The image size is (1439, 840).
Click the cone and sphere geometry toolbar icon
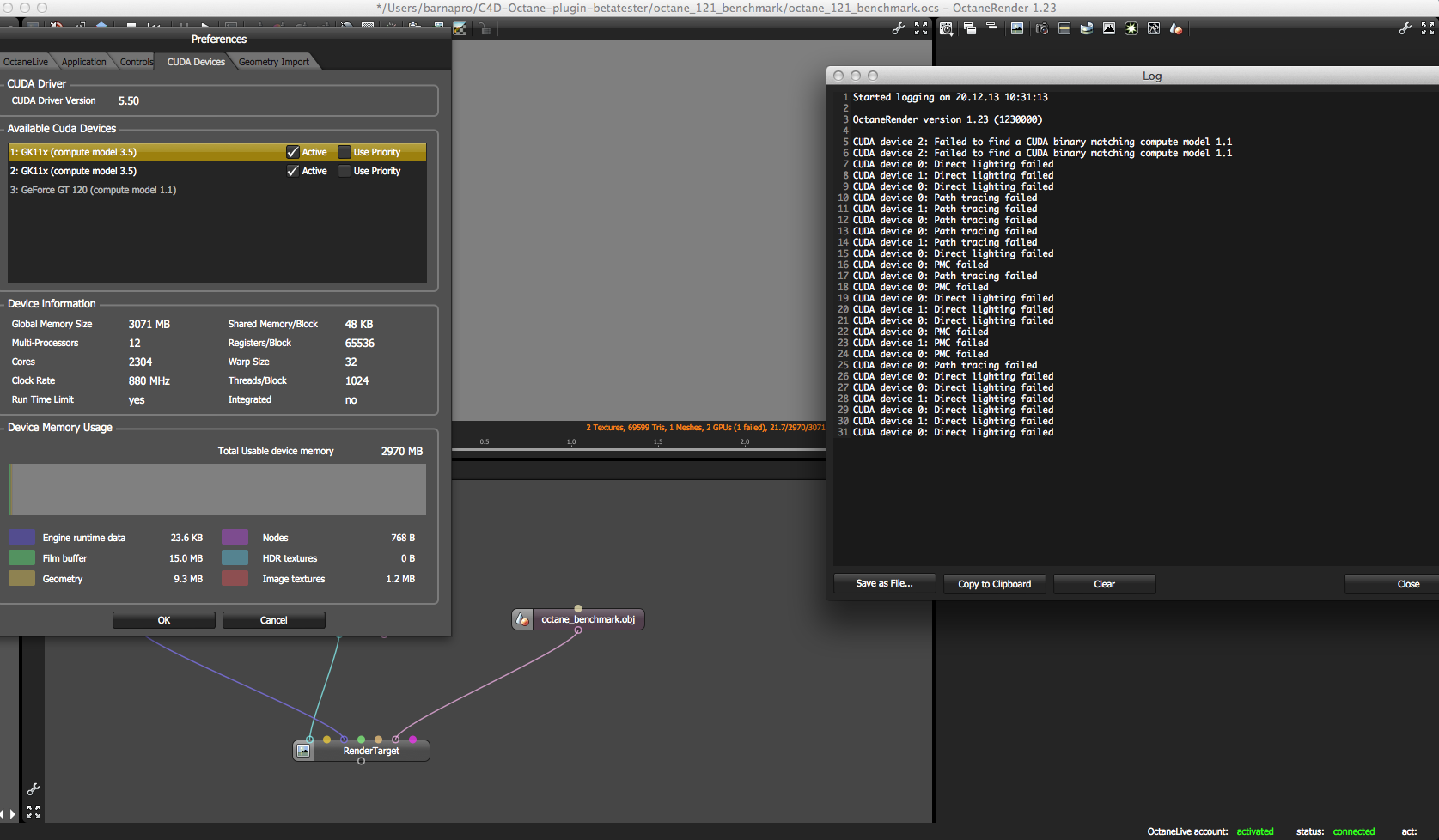point(1176,28)
